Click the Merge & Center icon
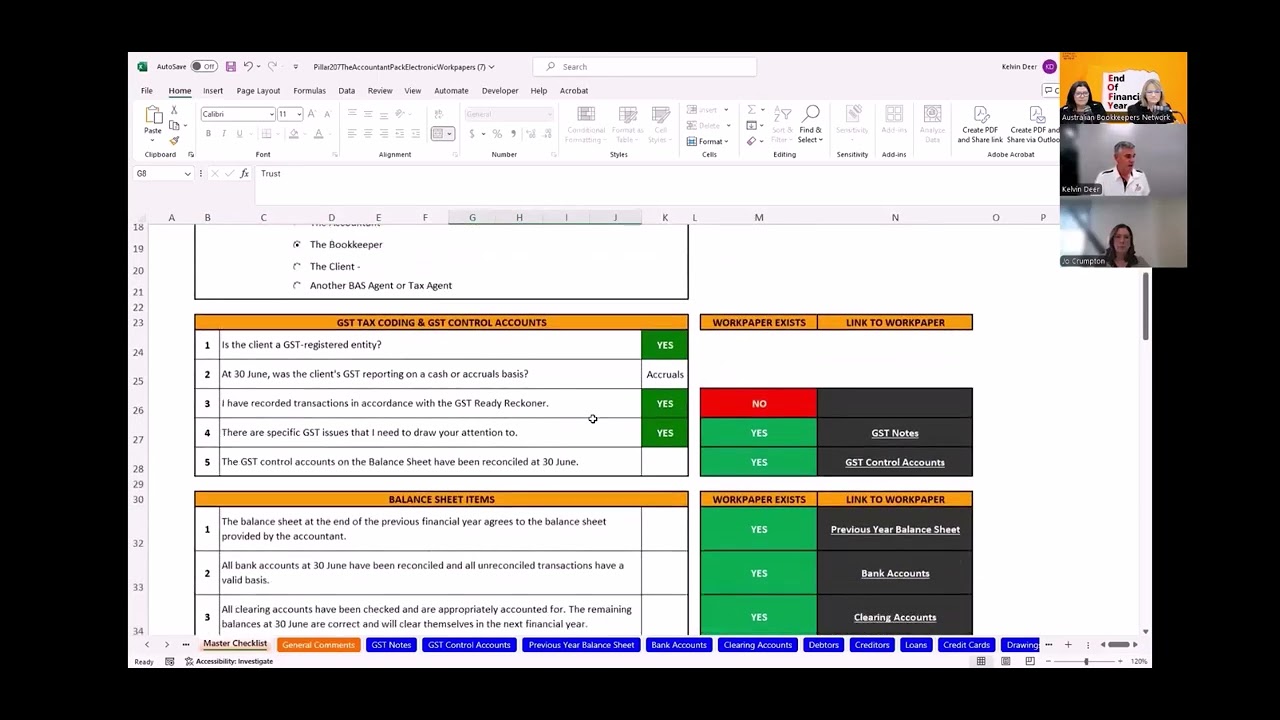Image resolution: width=1280 pixels, height=720 pixels. click(438, 133)
